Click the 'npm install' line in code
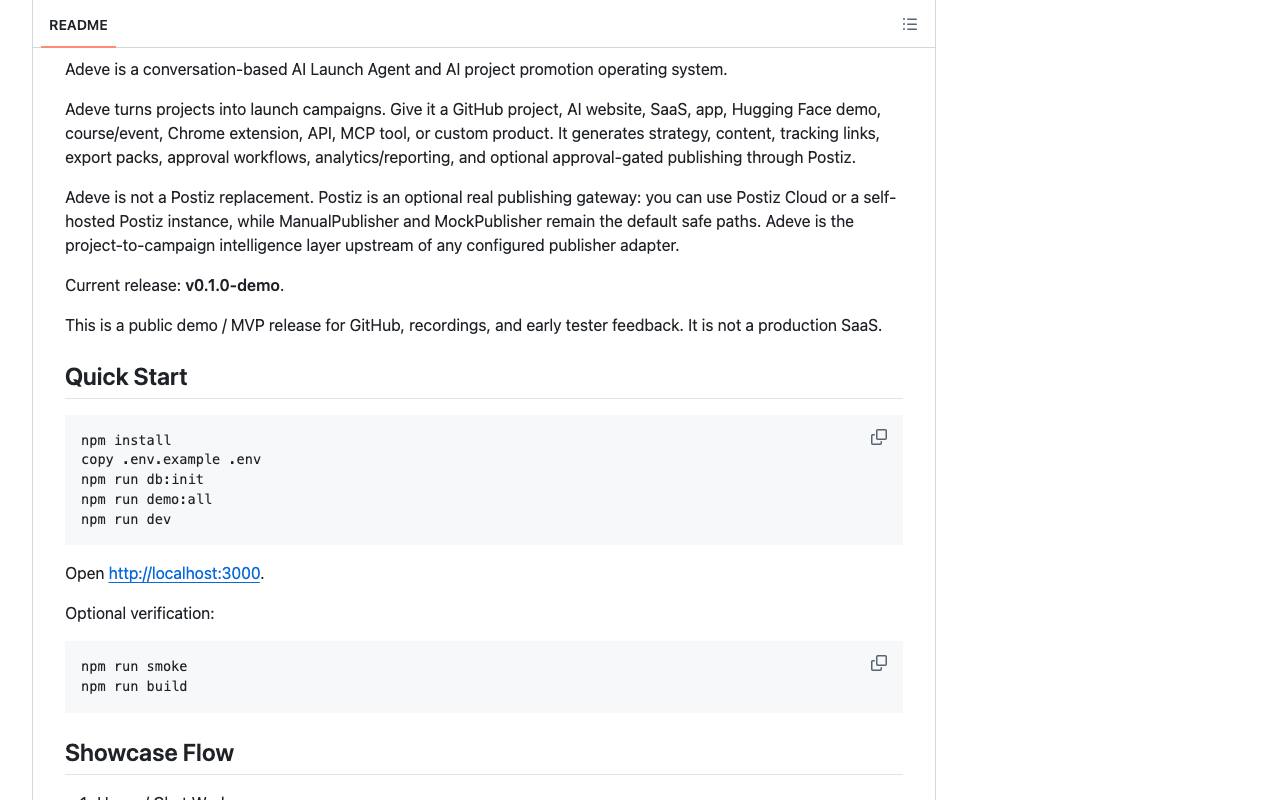This screenshot has width=1280, height=800. click(x=126, y=440)
